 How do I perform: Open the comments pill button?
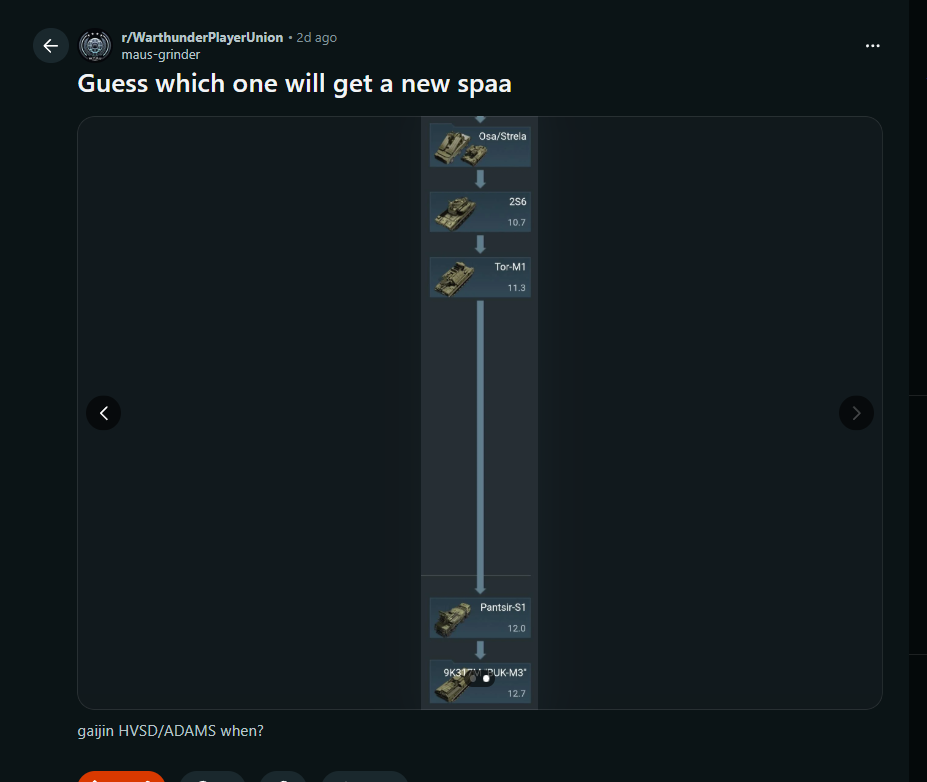(212, 777)
